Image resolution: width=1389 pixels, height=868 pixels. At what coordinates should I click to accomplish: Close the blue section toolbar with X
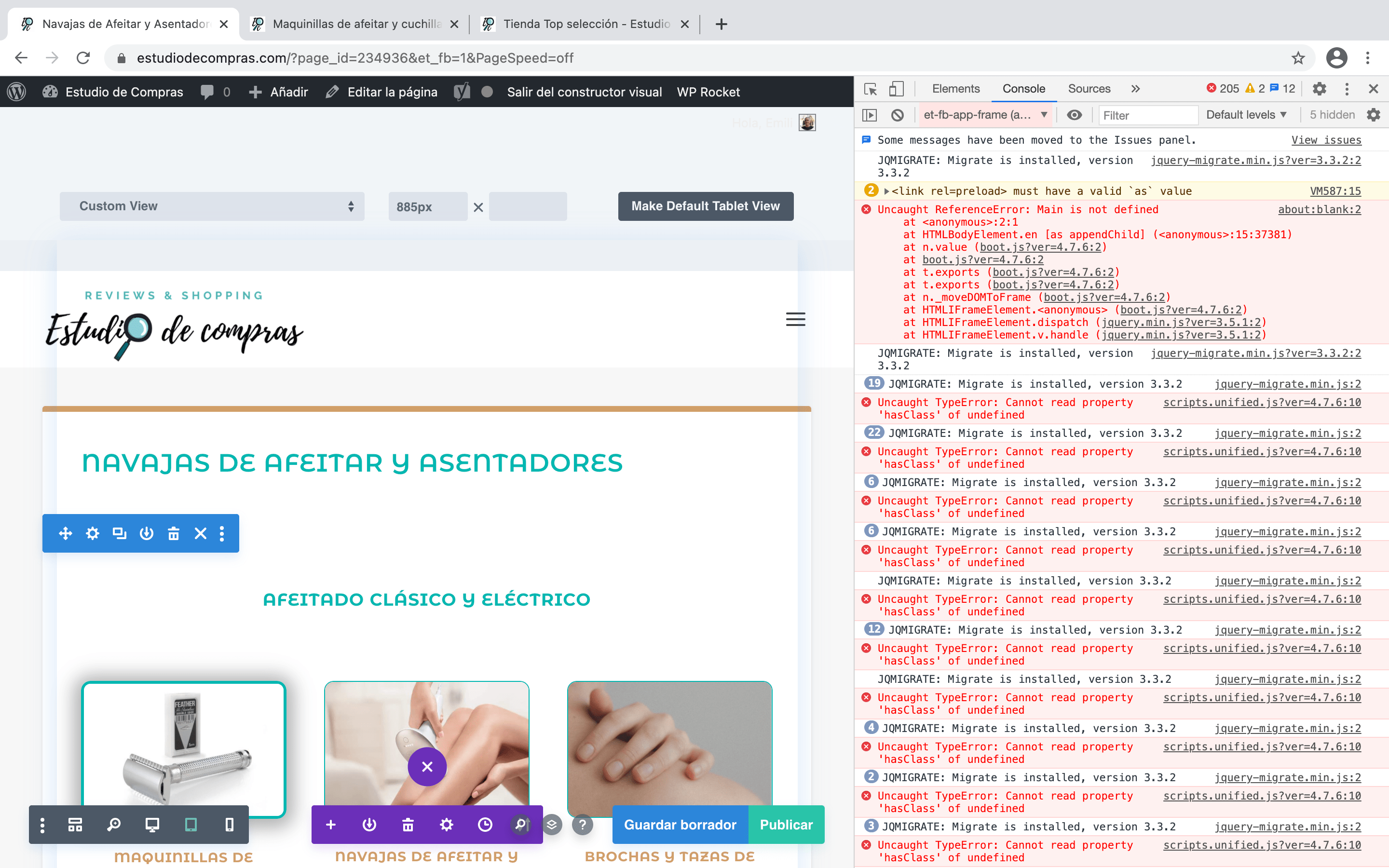pyautogui.click(x=200, y=533)
